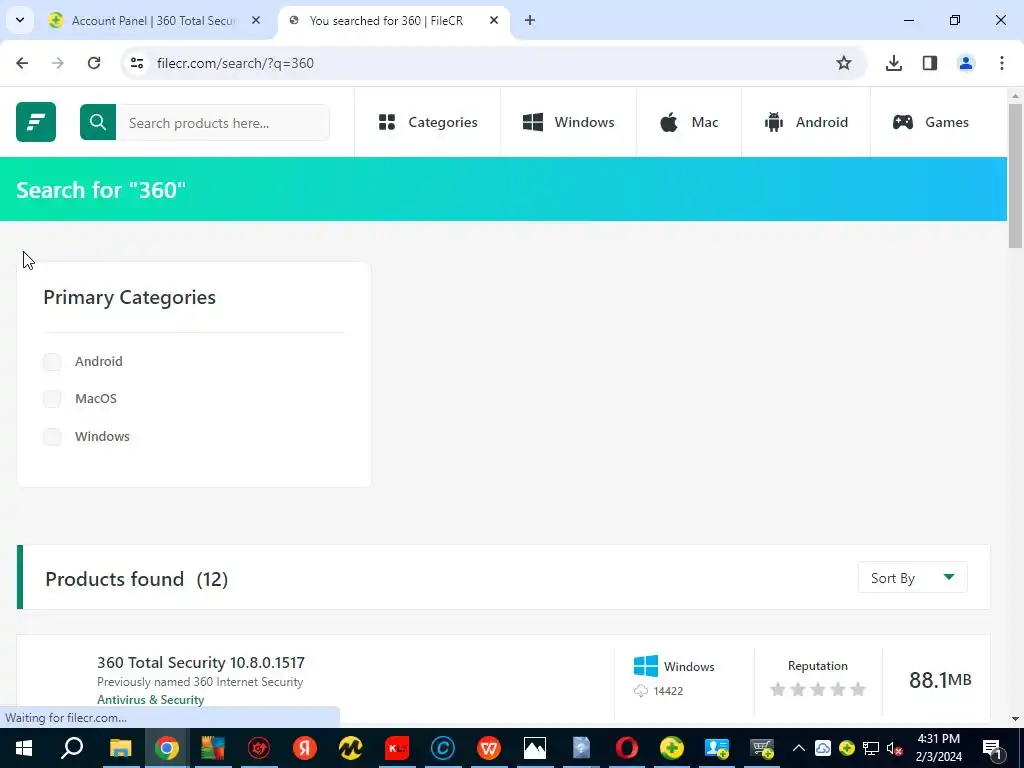Click the Reputation star rating
This screenshot has height=768, width=1024.
click(x=818, y=689)
